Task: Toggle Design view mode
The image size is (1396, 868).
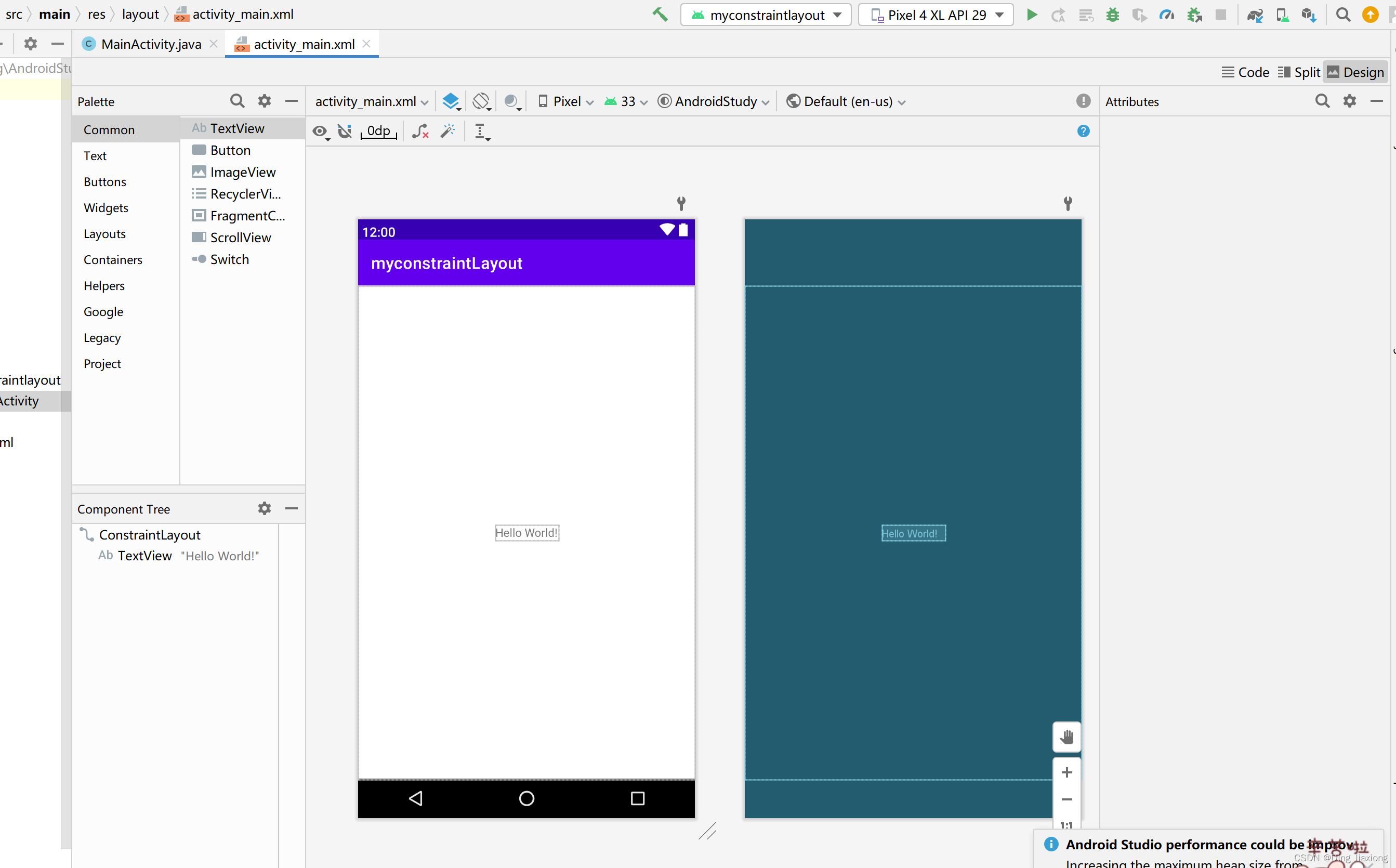Action: (x=1355, y=72)
